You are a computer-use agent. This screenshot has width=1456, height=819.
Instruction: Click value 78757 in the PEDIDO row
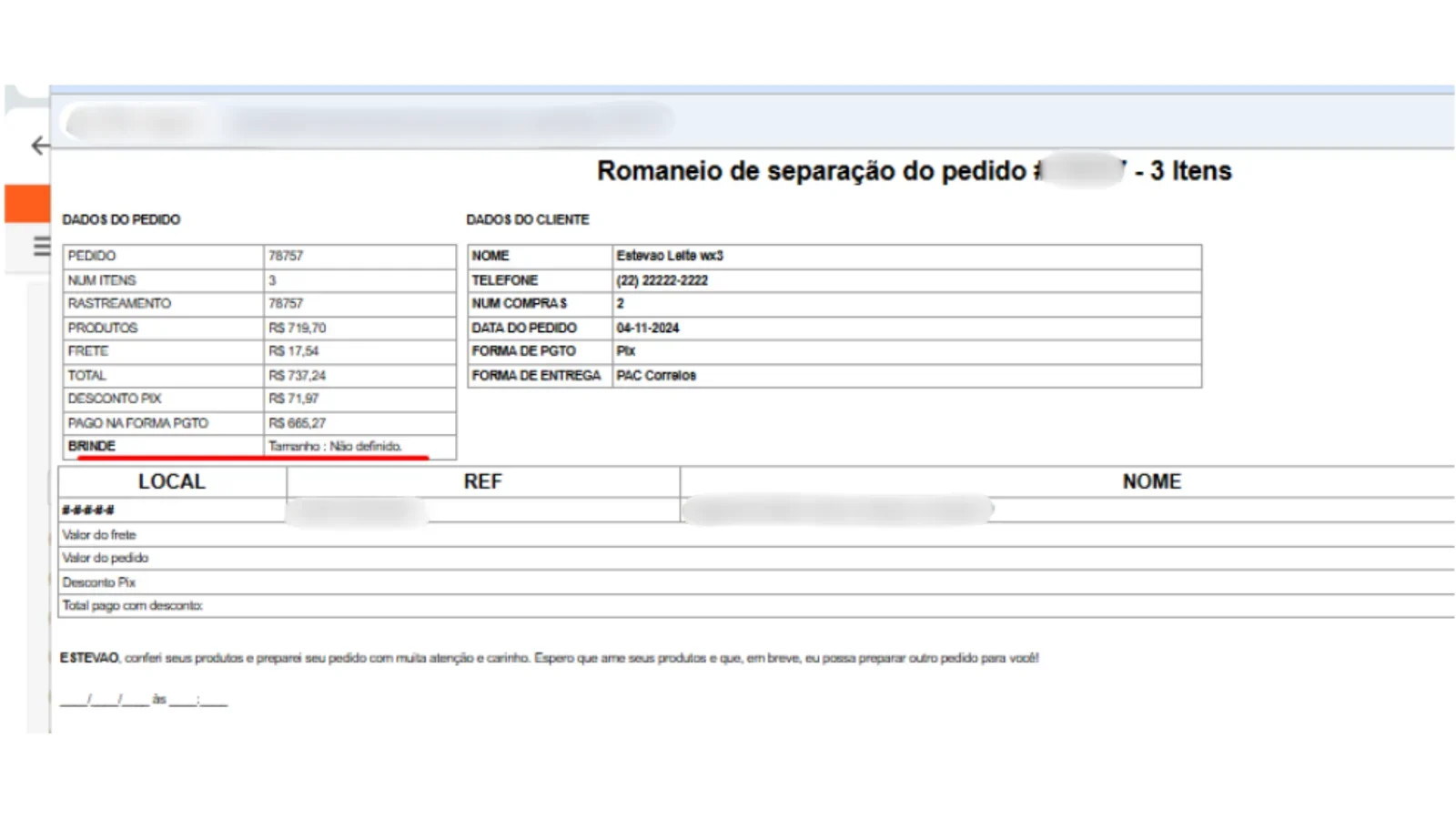tap(286, 256)
